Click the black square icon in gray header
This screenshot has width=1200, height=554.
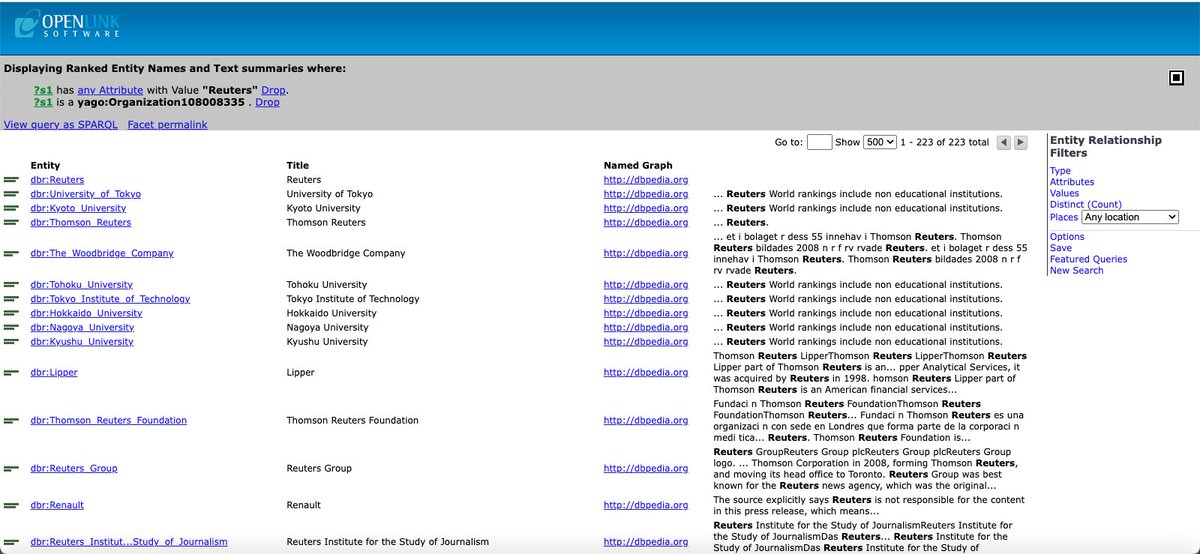click(1177, 78)
